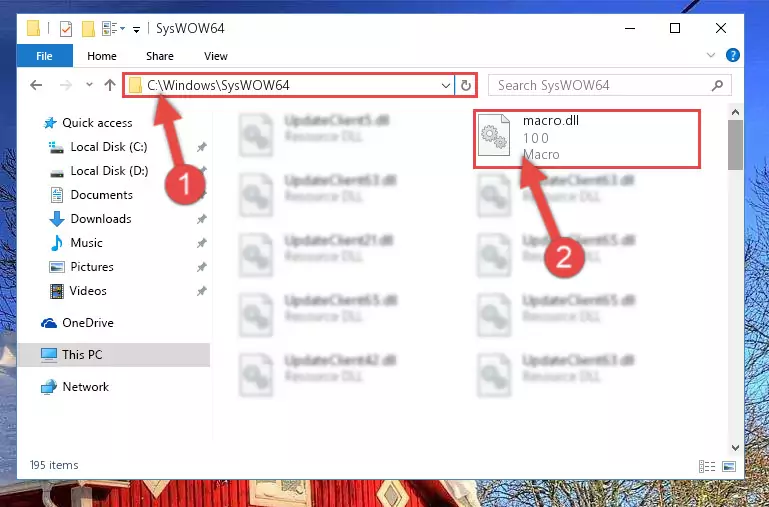The width and height of the screenshot is (769, 507).
Task: Click the scrollbar down arrow
Action: click(x=735, y=448)
